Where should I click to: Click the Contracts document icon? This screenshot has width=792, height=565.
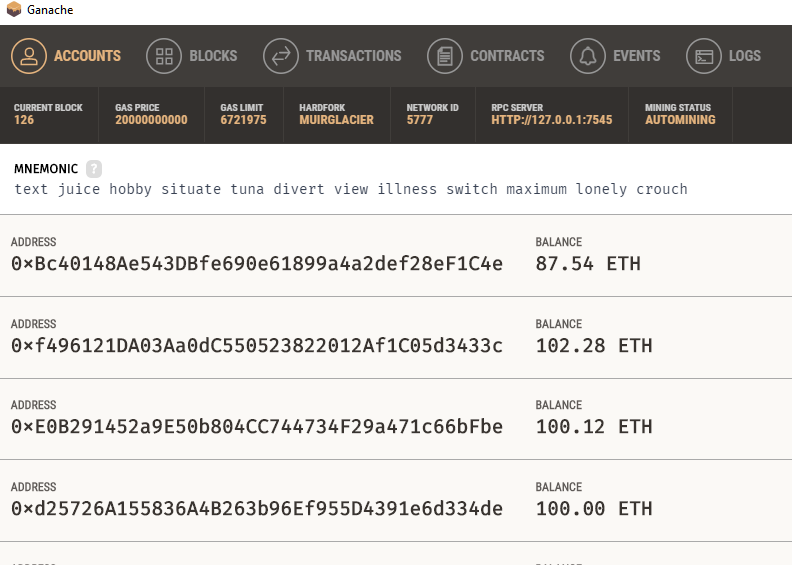444,56
